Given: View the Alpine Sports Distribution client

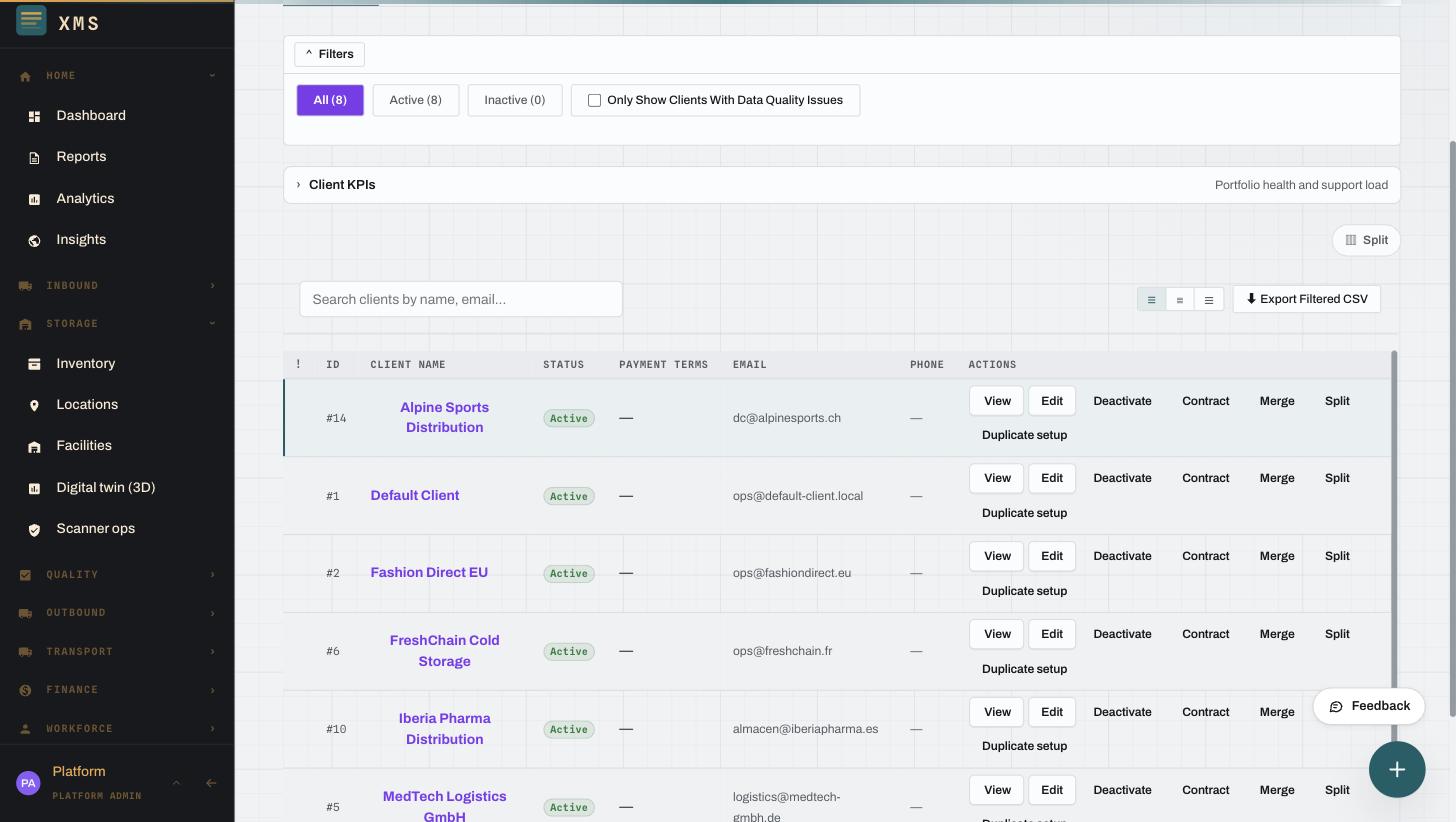Looking at the screenshot, I should [x=996, y=401].
